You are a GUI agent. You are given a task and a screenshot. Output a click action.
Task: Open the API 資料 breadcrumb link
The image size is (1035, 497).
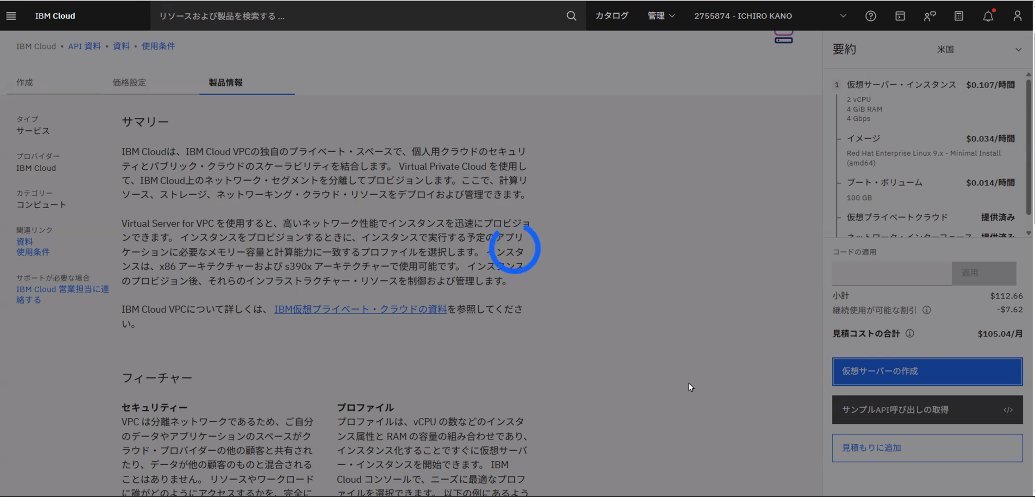click(x=84, y=46)
